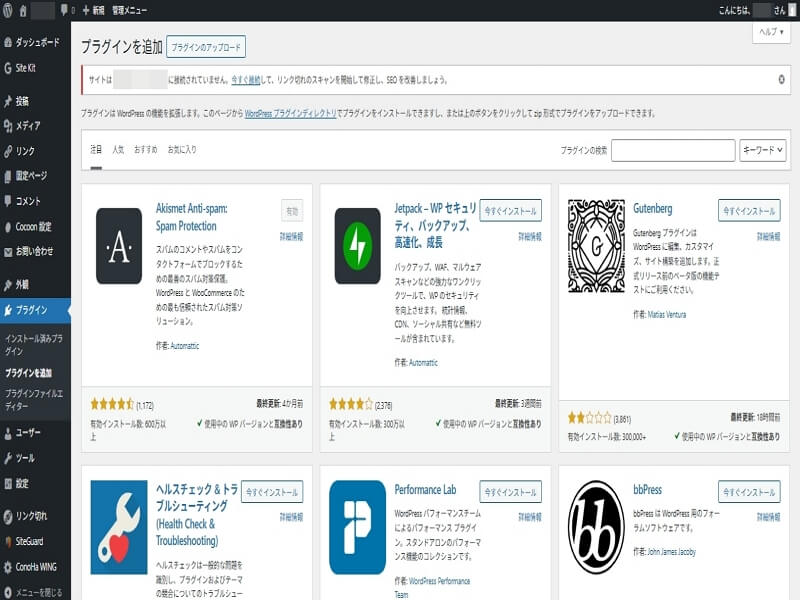This screenshot has height=600, width=800.
Task: Open ダッシュボード in the sidebar menu
Action: point(36,43)
